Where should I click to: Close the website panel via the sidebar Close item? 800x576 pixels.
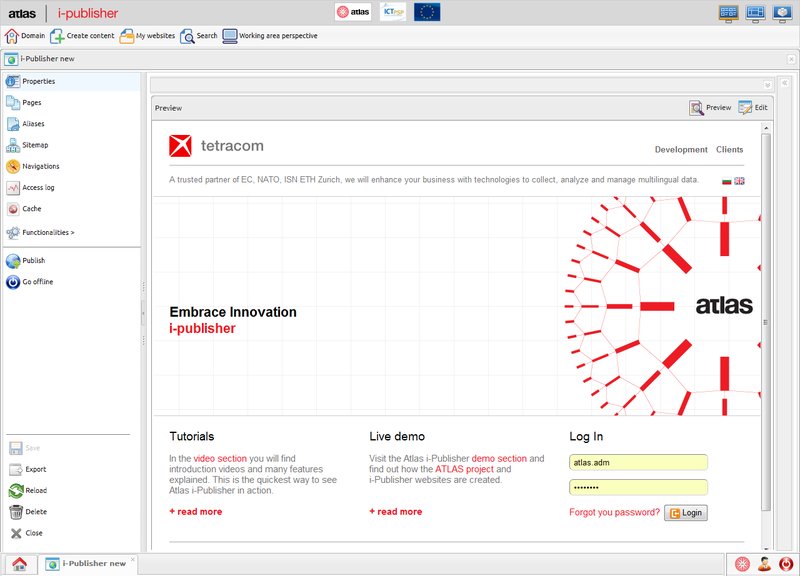pyautogui.click(x=27, y=533)
